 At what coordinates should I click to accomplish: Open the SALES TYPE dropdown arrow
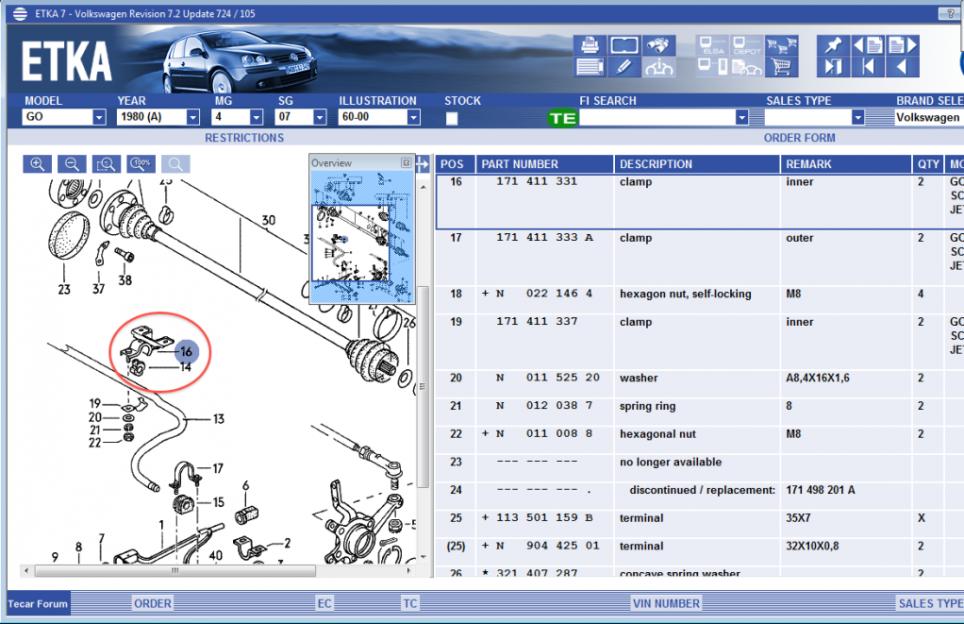858,117
